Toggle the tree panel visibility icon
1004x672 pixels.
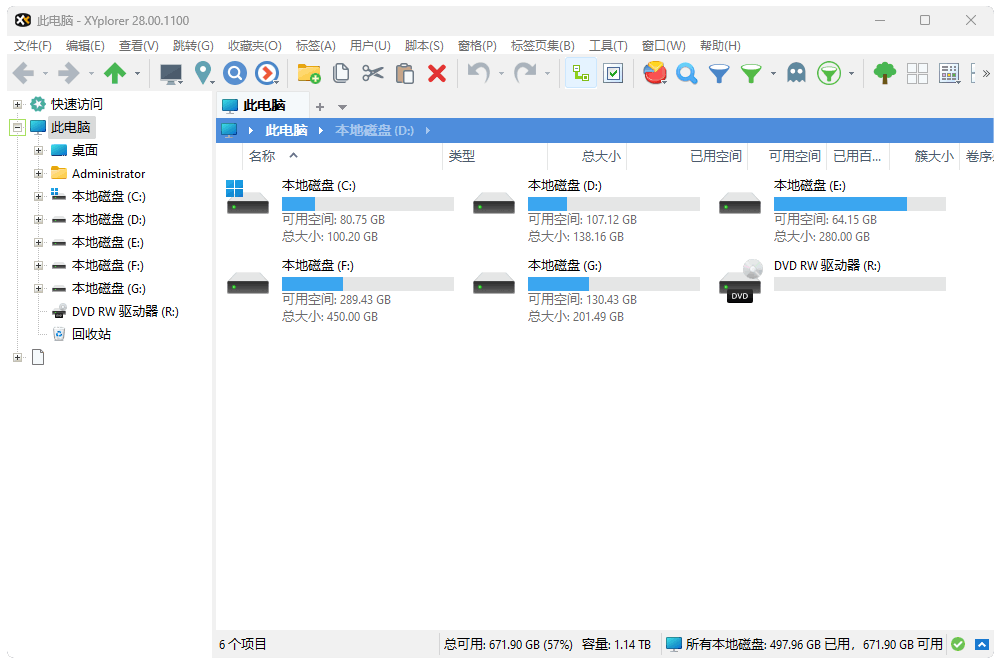(581, 73)
